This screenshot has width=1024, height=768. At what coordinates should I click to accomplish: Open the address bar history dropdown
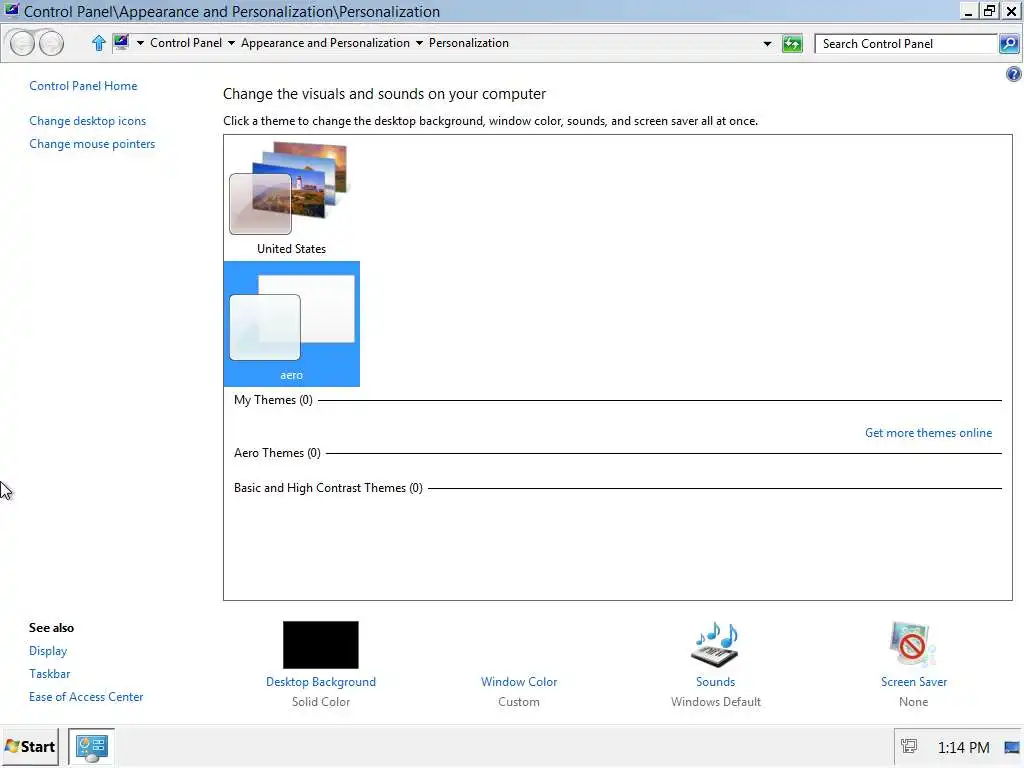767,44
